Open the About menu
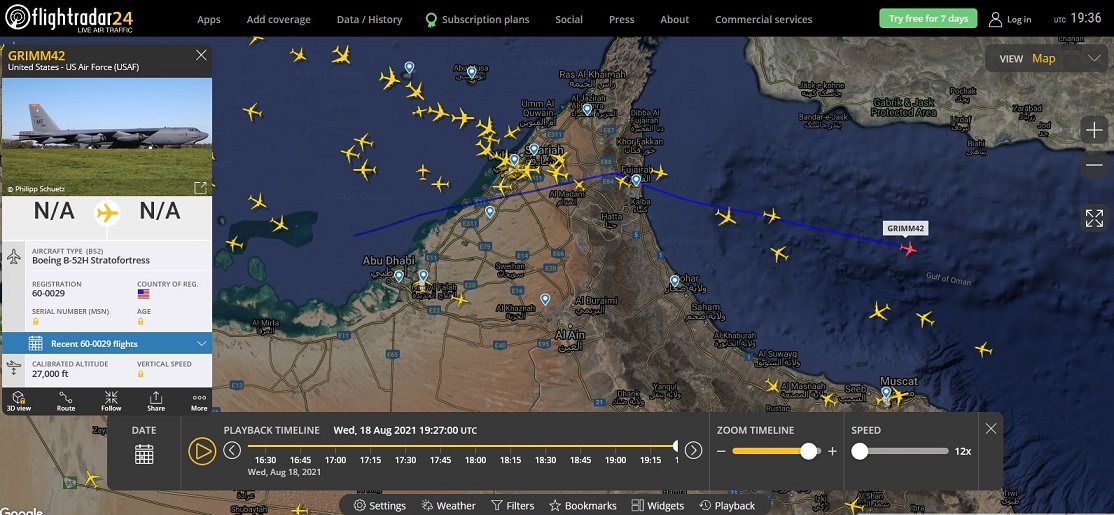The image size is (1114, 515). coord(675,19)
